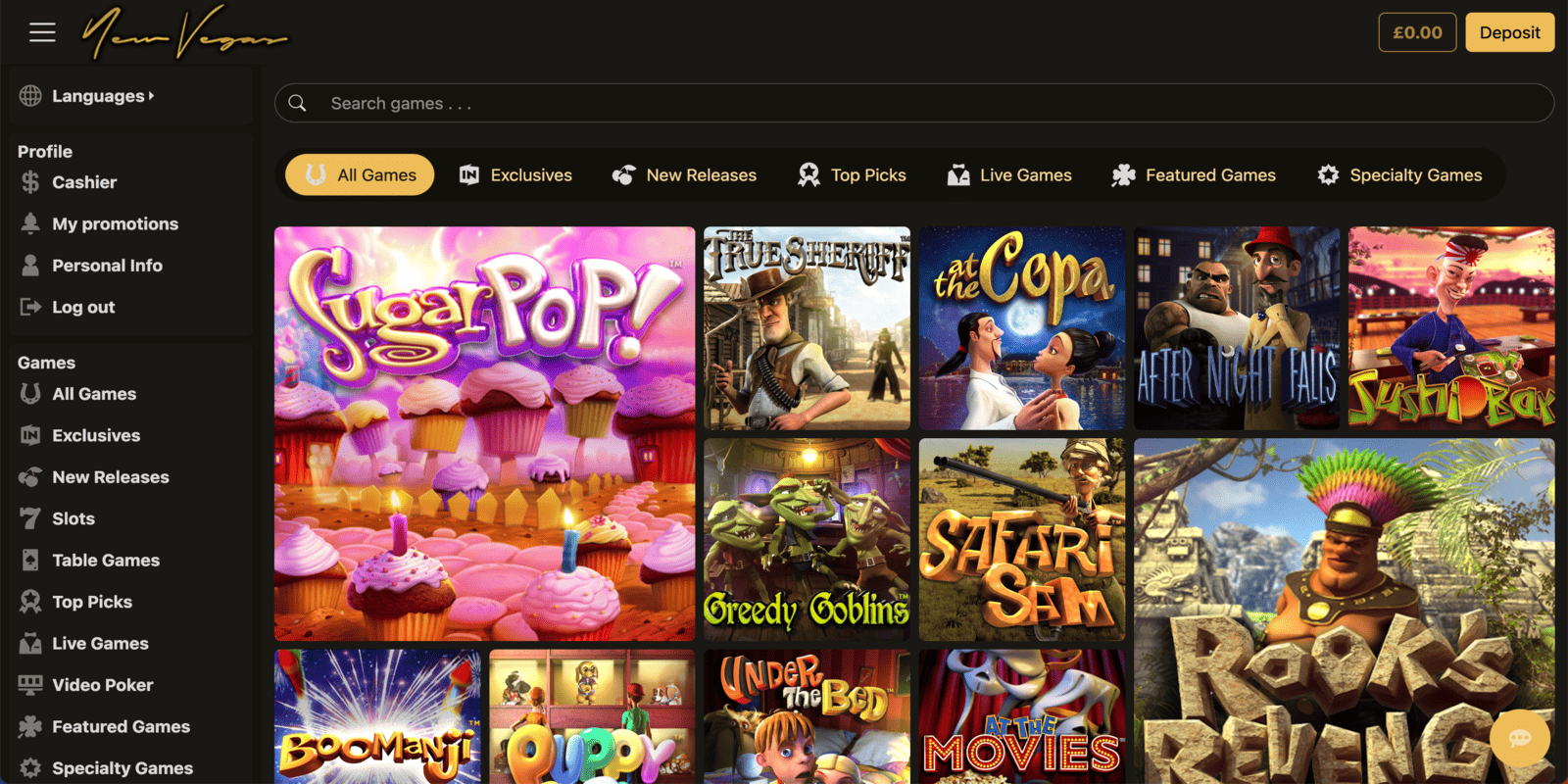Select the Live Games category tab
This screenshot has height=784, width=1568.
[x=1009, y=174]
